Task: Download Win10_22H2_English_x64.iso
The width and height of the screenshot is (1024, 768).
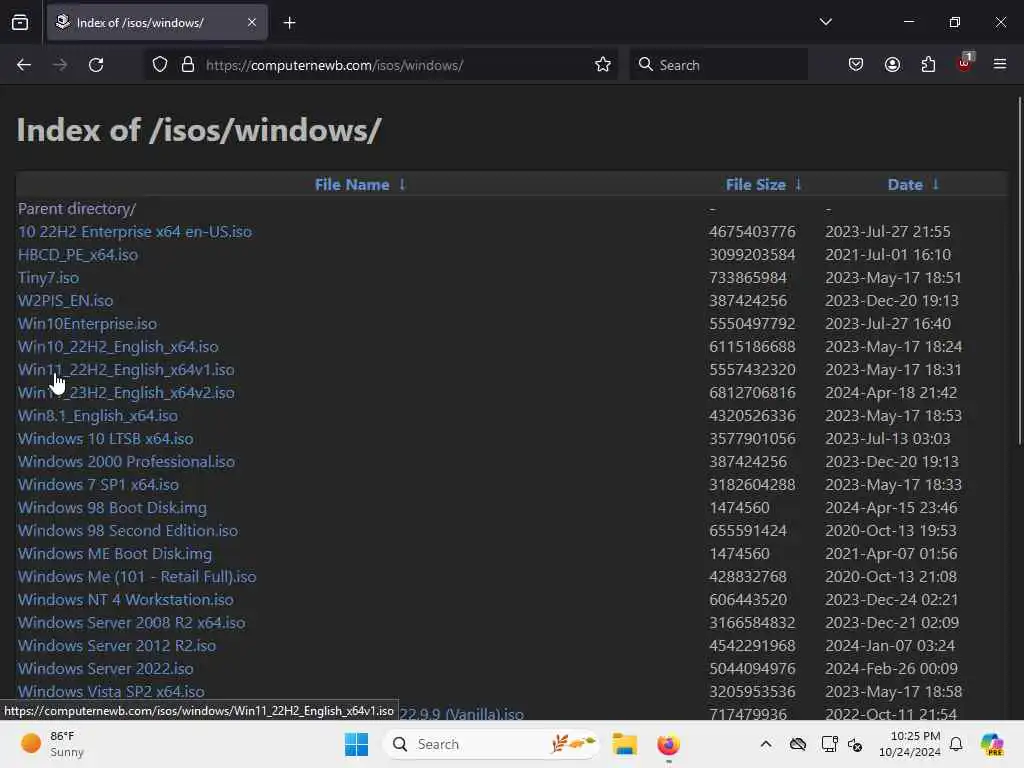Action: (x=118, y=347)
